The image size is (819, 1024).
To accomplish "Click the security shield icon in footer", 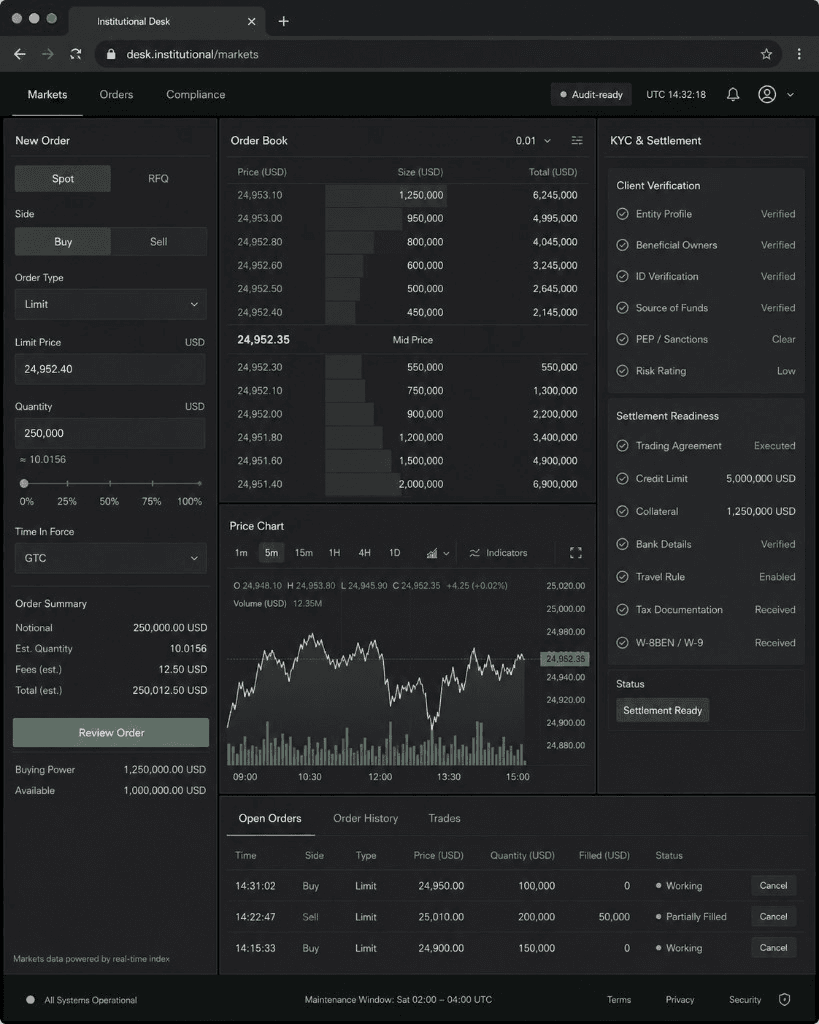I will click(x=784, y=999).
